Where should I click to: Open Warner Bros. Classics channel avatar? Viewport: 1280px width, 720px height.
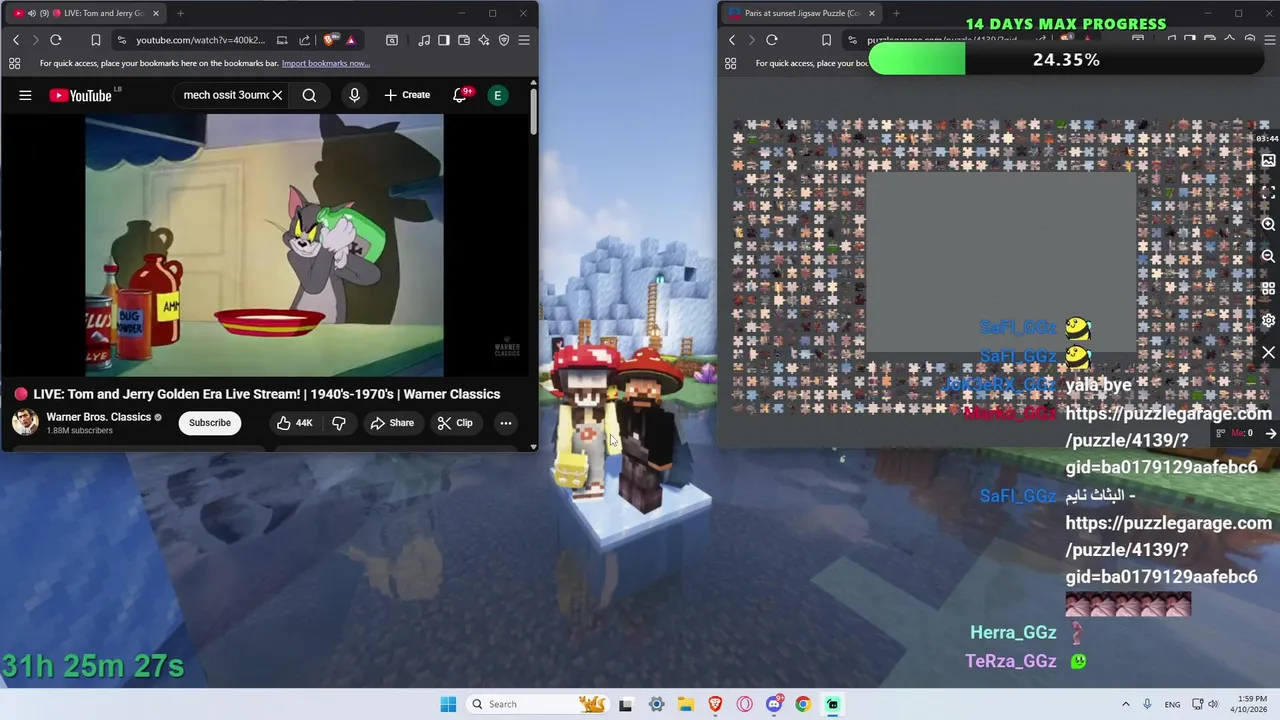(25, 422)
